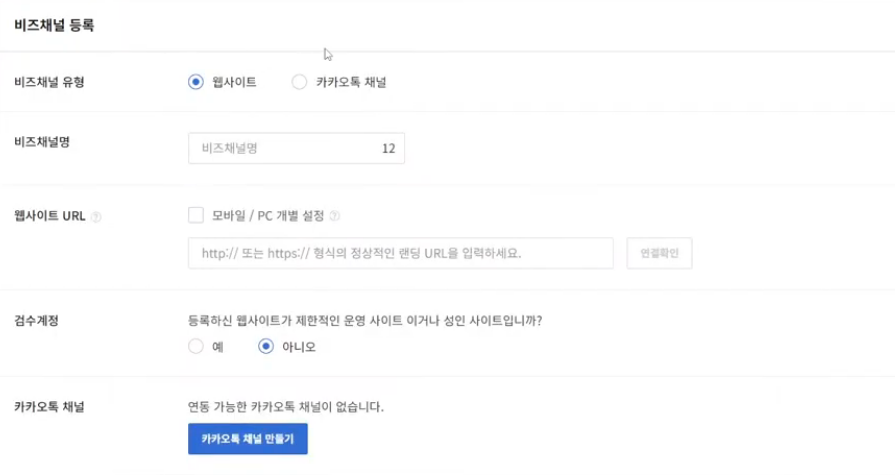The image size is (895, 475).
Task: Choose 카카오톡 채널 as the bizchannel type
Action: tap(299, 82)
